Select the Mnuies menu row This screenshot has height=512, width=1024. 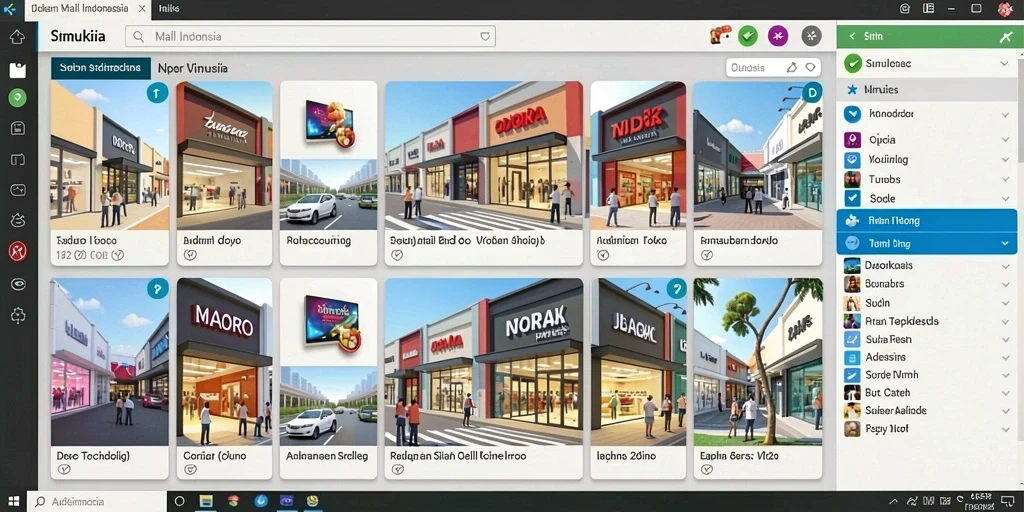click(x=927, y=89)
